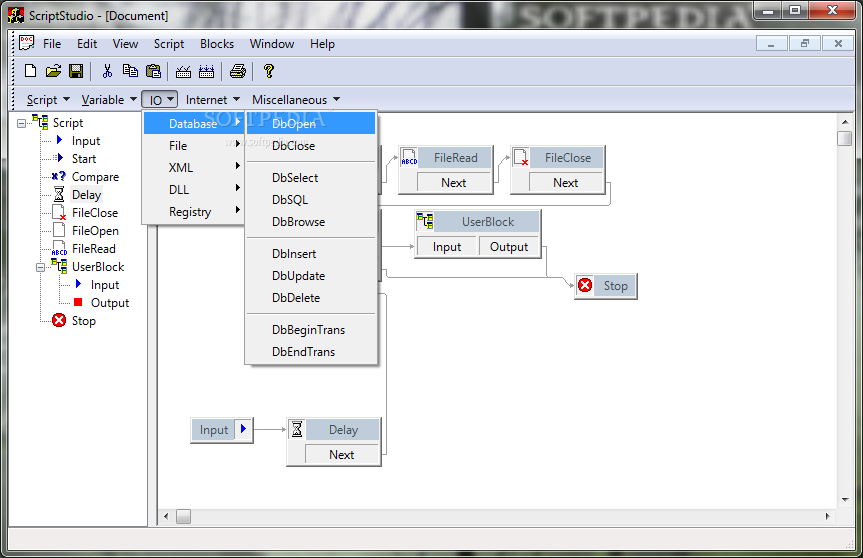Image resolution: width=863 pixels, height=558 pixels.
Task: Select the Delay item in script tree
Action: tap(86, 195)
